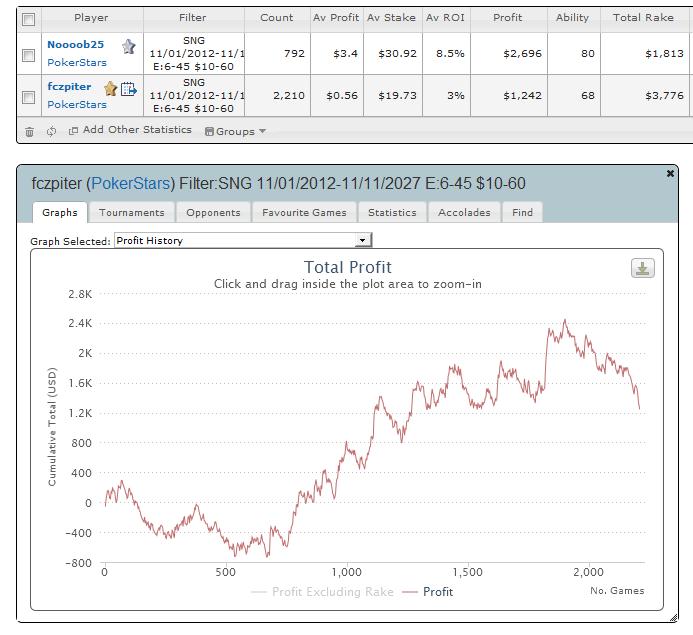693x635 pixels.
Task: Click Add Other Statistics
Action: coord(130,130)
